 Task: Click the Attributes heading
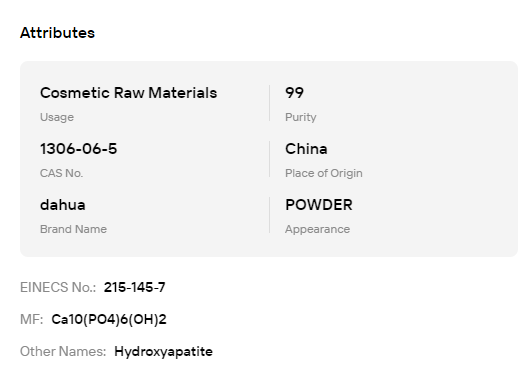57,33
